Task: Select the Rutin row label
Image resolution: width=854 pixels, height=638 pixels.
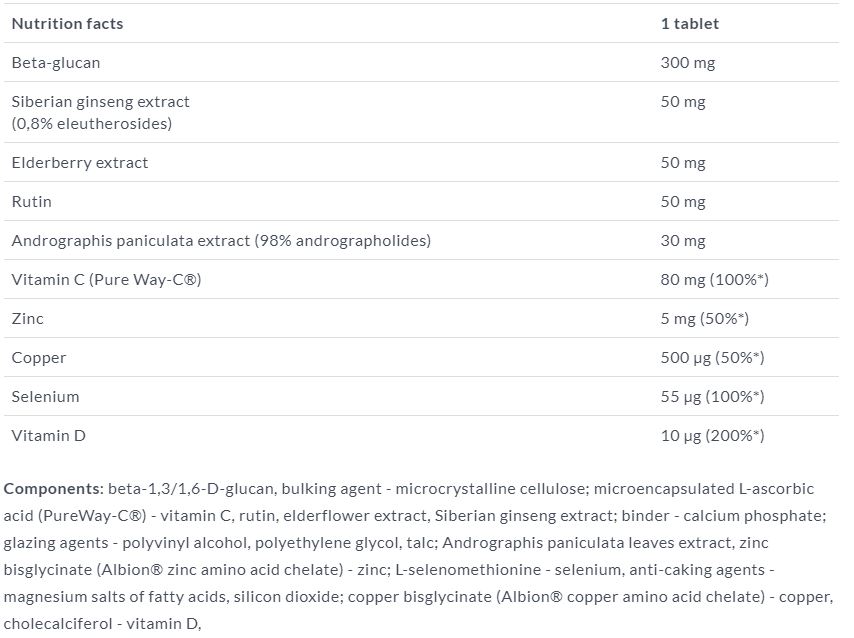Action: coord(32,201)
